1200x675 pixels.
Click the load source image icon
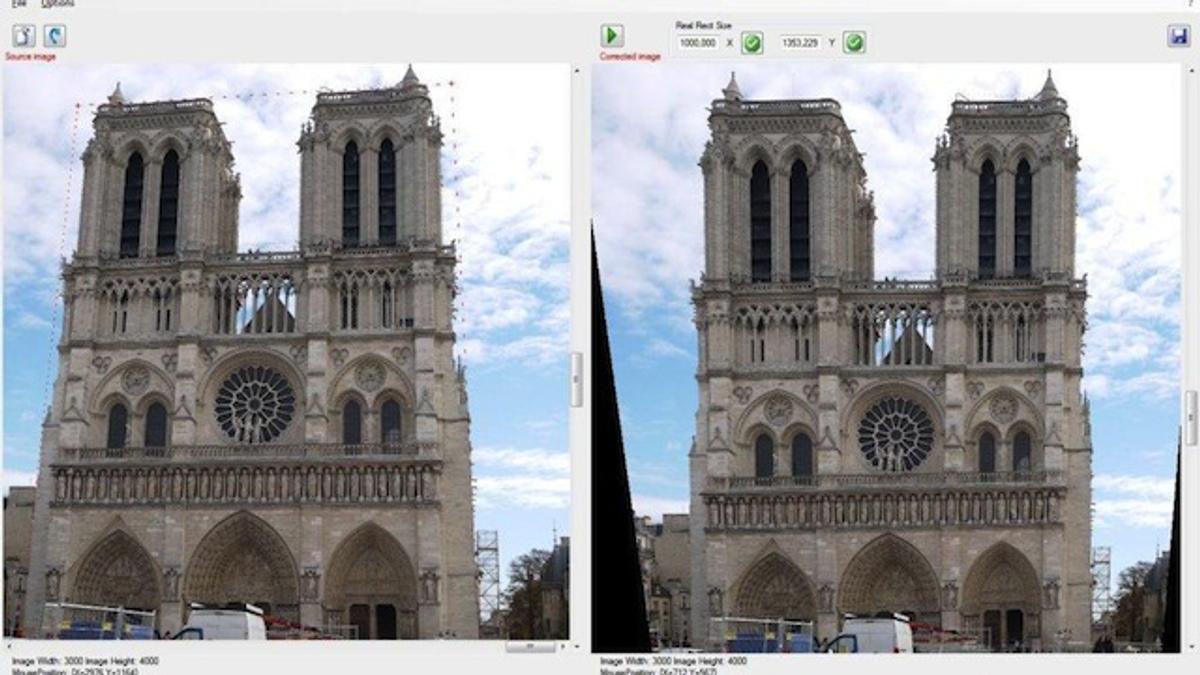click(23, 36)
